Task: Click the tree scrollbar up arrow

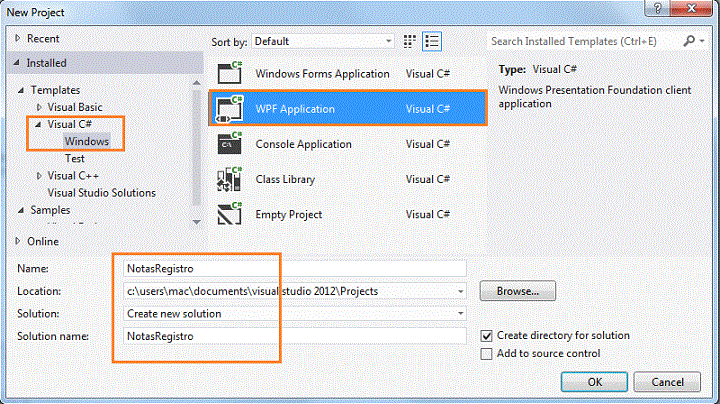Action: coord(197,83)
